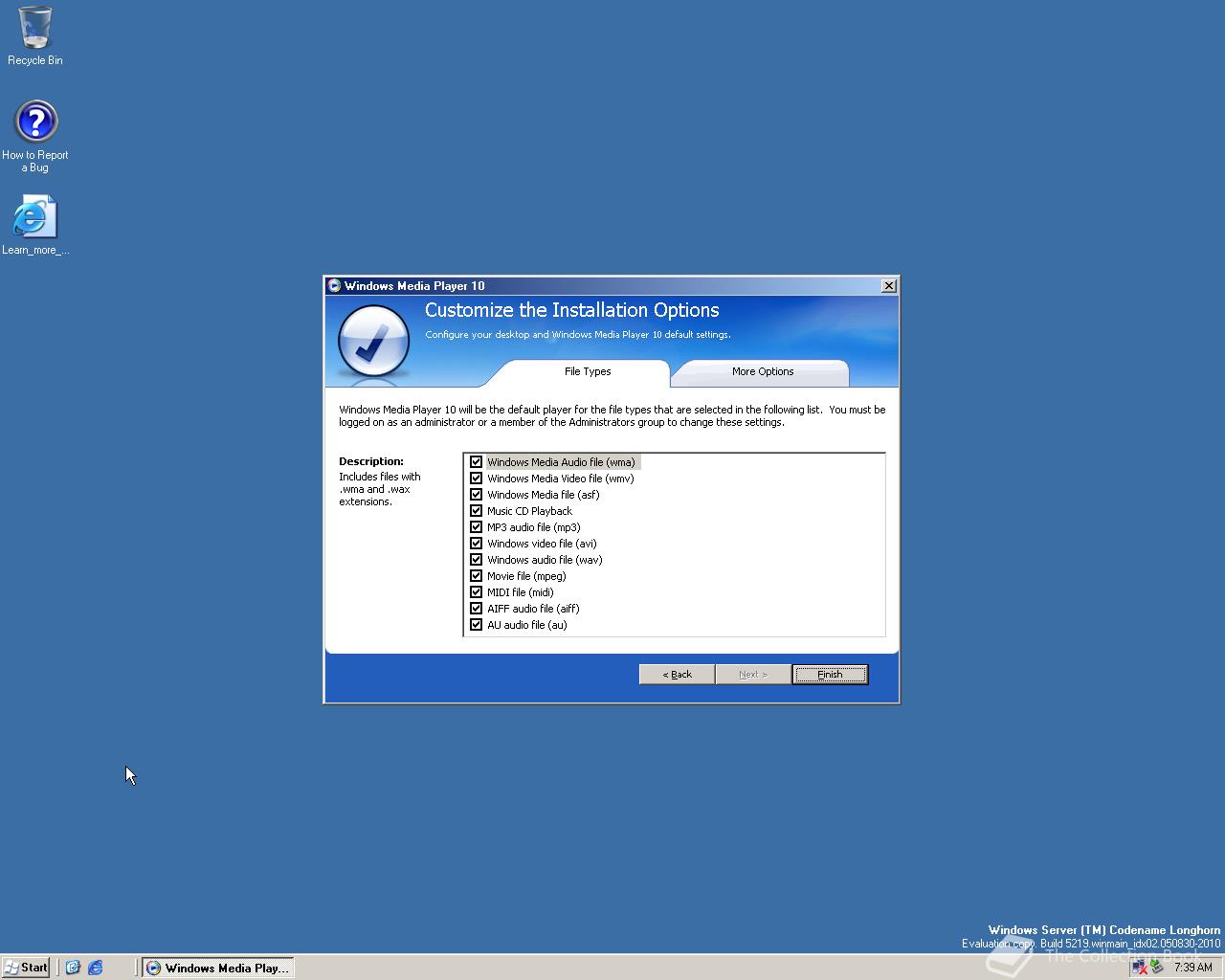Click the Windows Media Player title bar icon
Screen dimensions: 1225x980
(x=334, y=285)
